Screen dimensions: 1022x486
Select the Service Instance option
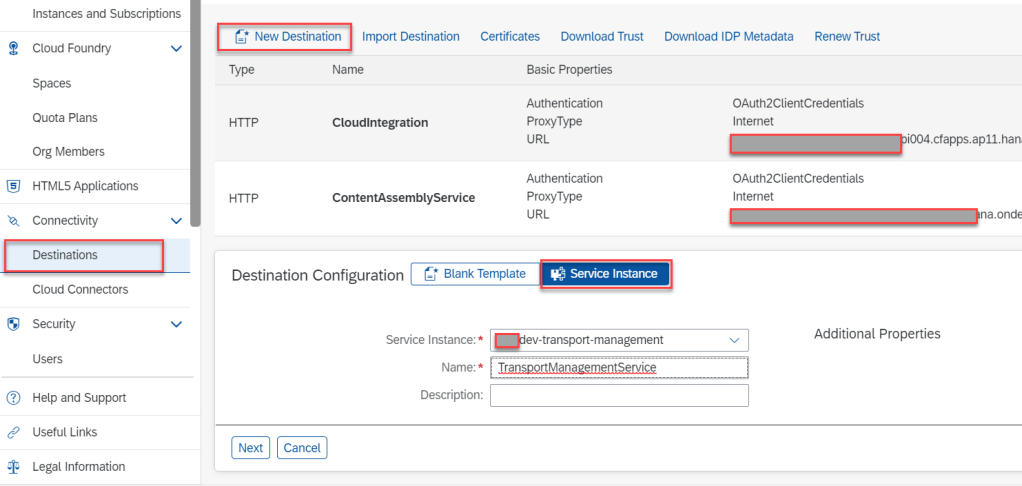[604, 274]
